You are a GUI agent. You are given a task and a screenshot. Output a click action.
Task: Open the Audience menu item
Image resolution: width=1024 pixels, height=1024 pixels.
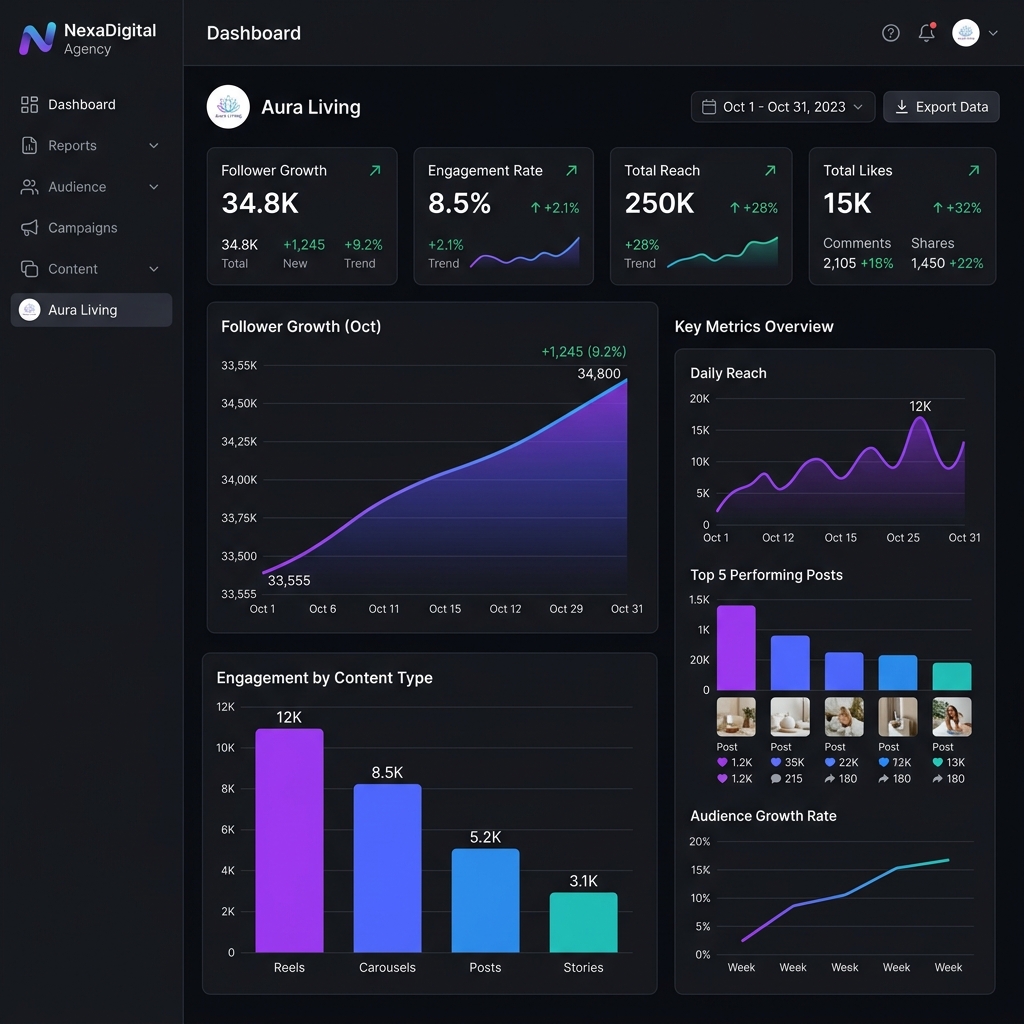pos(91,187)
